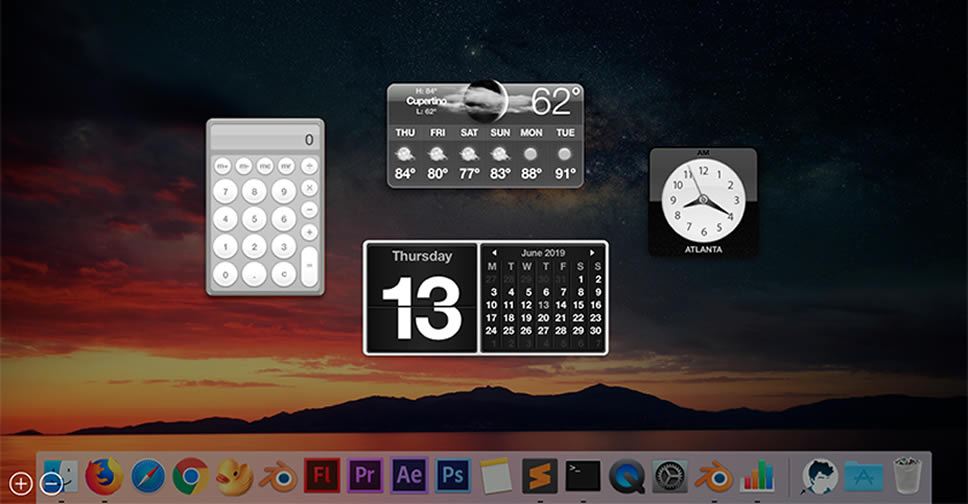Viewport: 968px width, 504px height.
Task: Open Firefox from the dock
Action: click(x=103, y=476)
